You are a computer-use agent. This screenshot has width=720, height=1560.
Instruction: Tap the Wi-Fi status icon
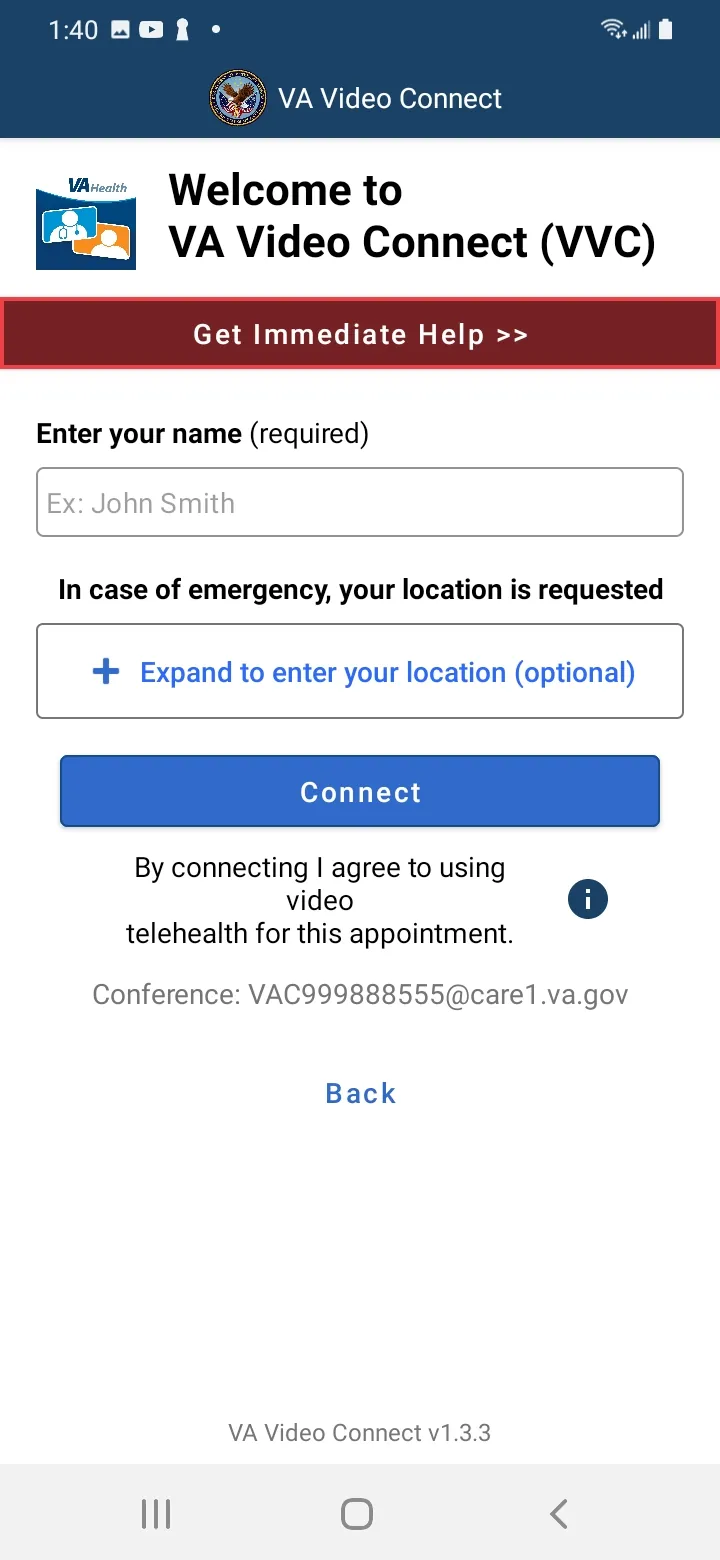tap(613, 29)
